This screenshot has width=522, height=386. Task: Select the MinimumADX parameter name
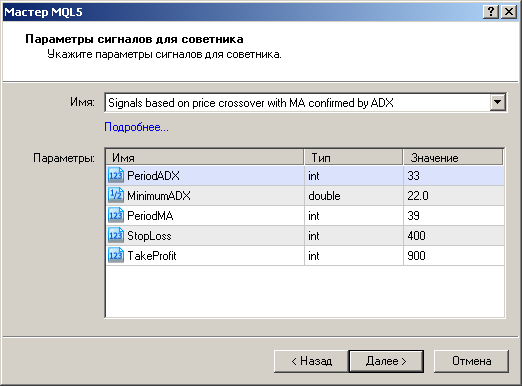[159, 196]
